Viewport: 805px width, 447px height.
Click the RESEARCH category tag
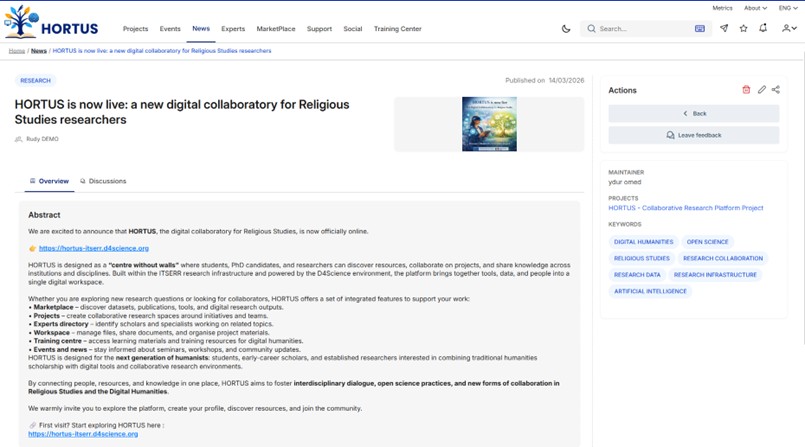click(35, 81)
